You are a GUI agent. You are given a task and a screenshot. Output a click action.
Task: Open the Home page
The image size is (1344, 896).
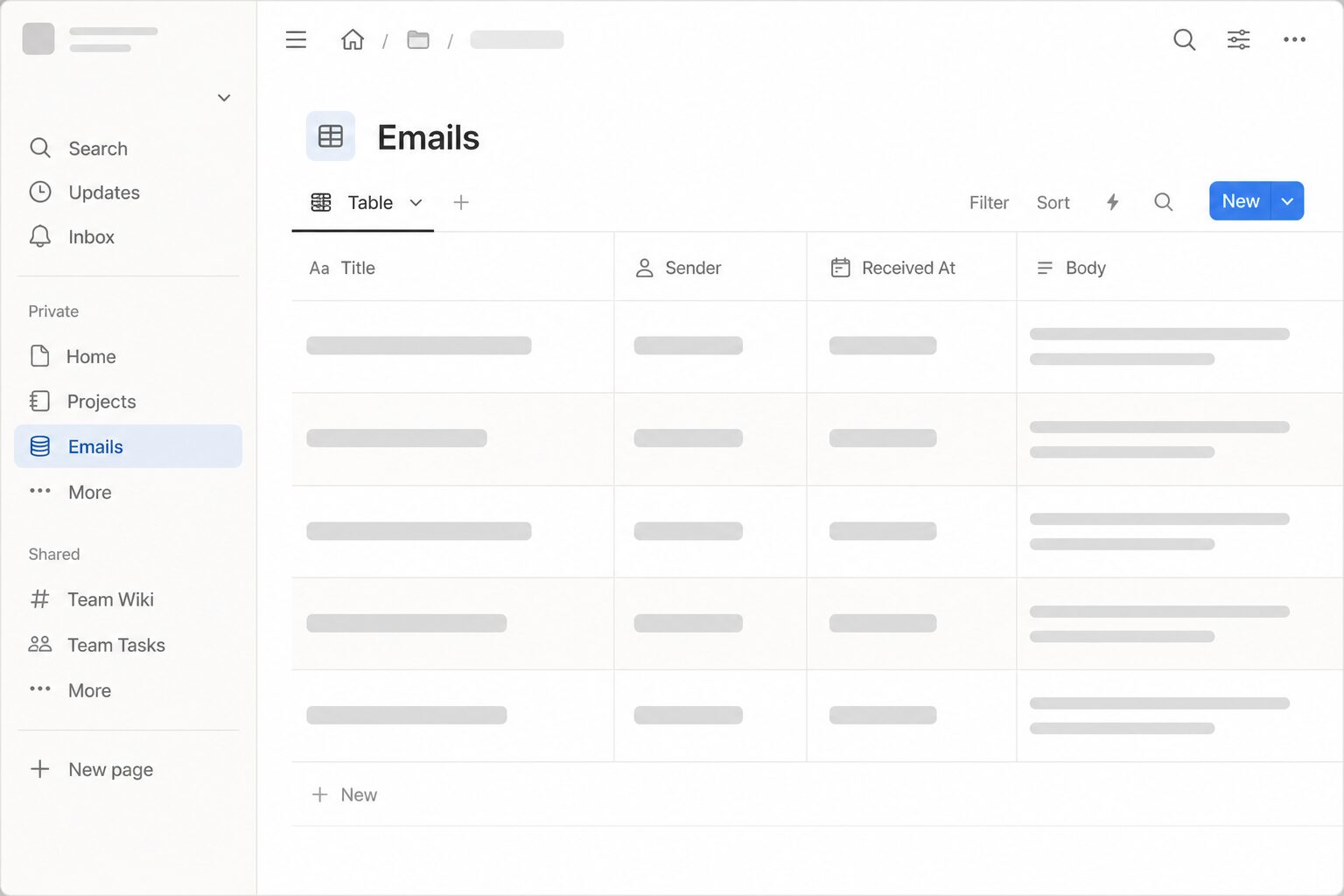click(129, 356)
